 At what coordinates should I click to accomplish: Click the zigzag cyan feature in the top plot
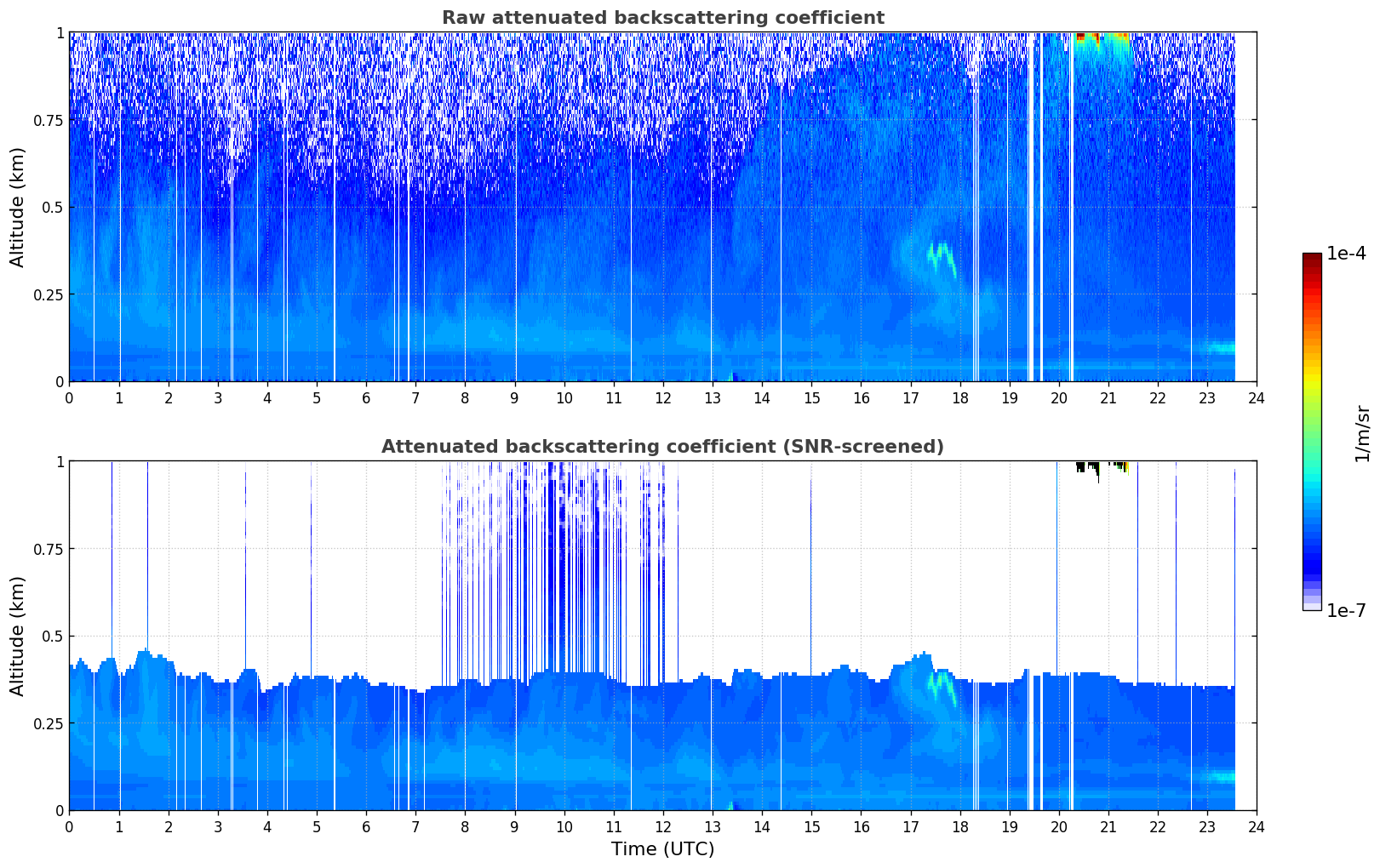tap(941, 259)
